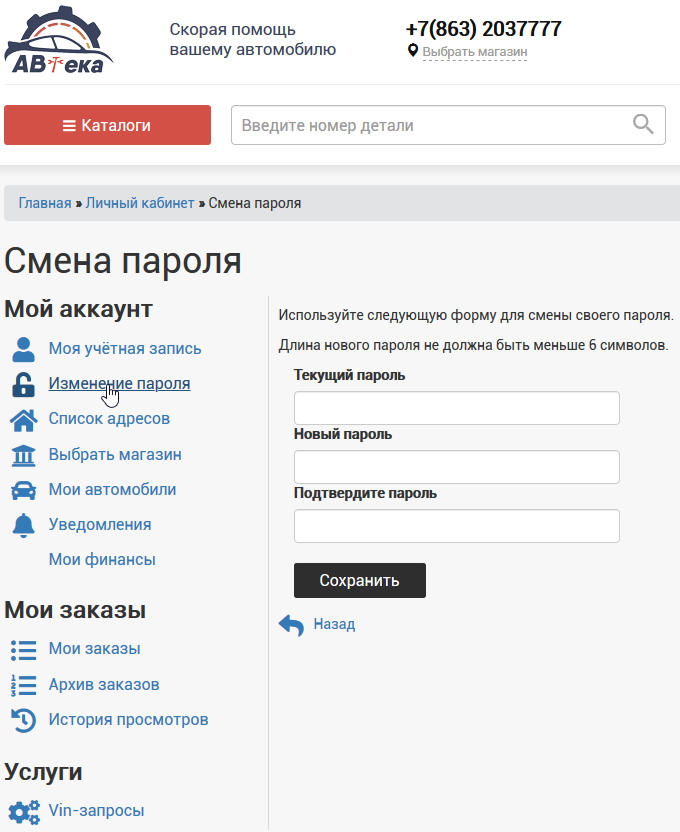
Task: Click the back arrow icon
Action: tap(291, 625)
